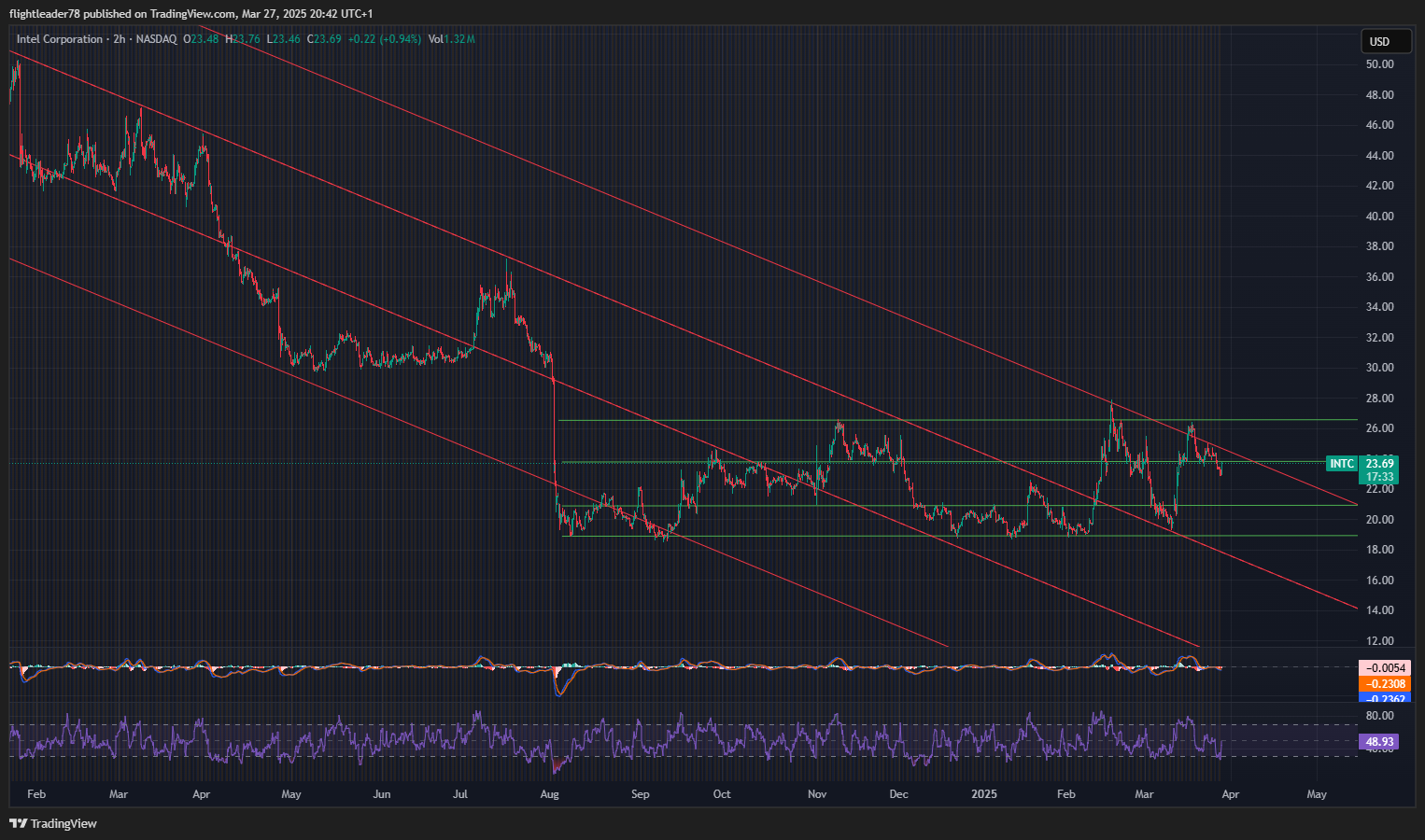Image resolution: width=1425 pixels, height=840 pixels.
Task: Click the 16.00 price scale label
Action: 1379,581
